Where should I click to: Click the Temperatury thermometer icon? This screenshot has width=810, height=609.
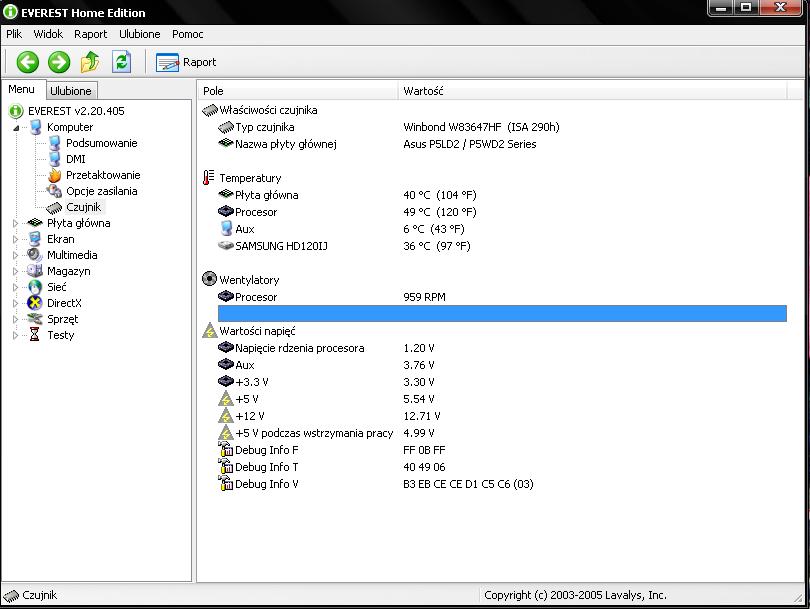pyautogui.click(x=208, y=178)
